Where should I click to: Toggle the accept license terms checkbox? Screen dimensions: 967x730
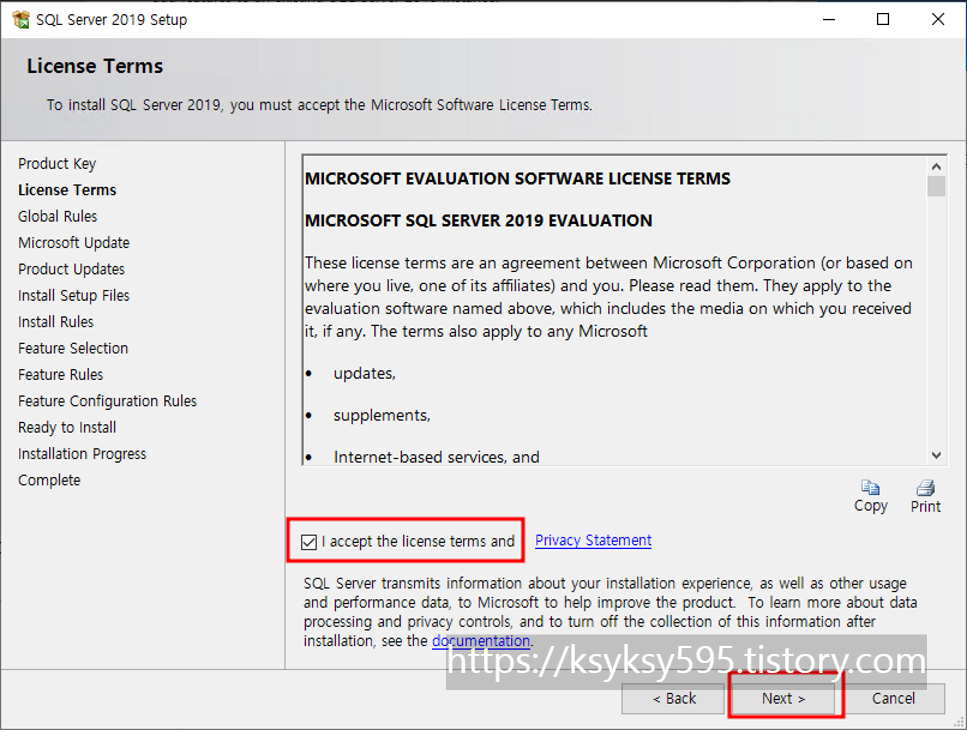[x=309, y=542]
